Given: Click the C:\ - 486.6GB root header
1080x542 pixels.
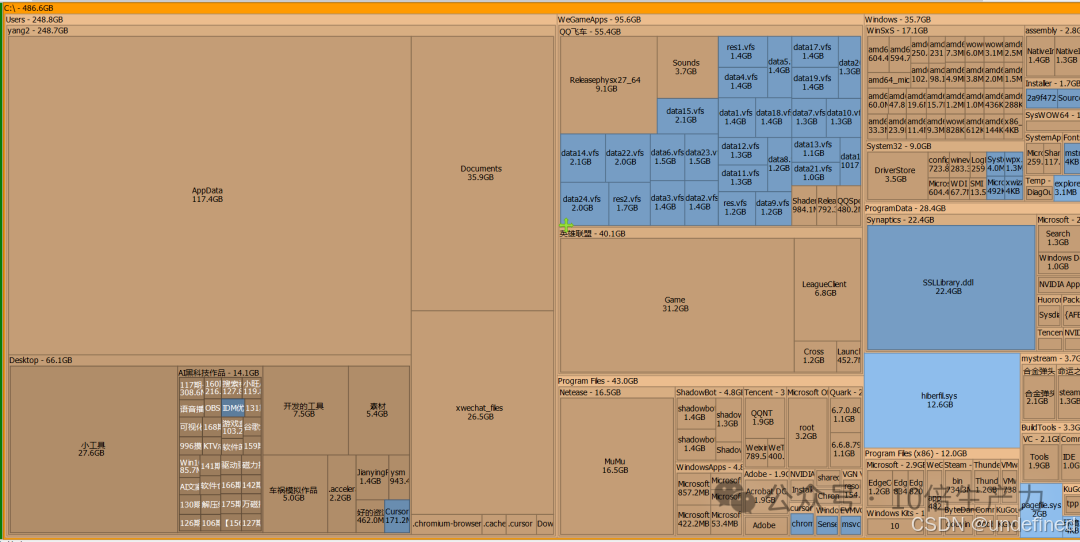Looking at the screenshot, I should click(540, 8).
